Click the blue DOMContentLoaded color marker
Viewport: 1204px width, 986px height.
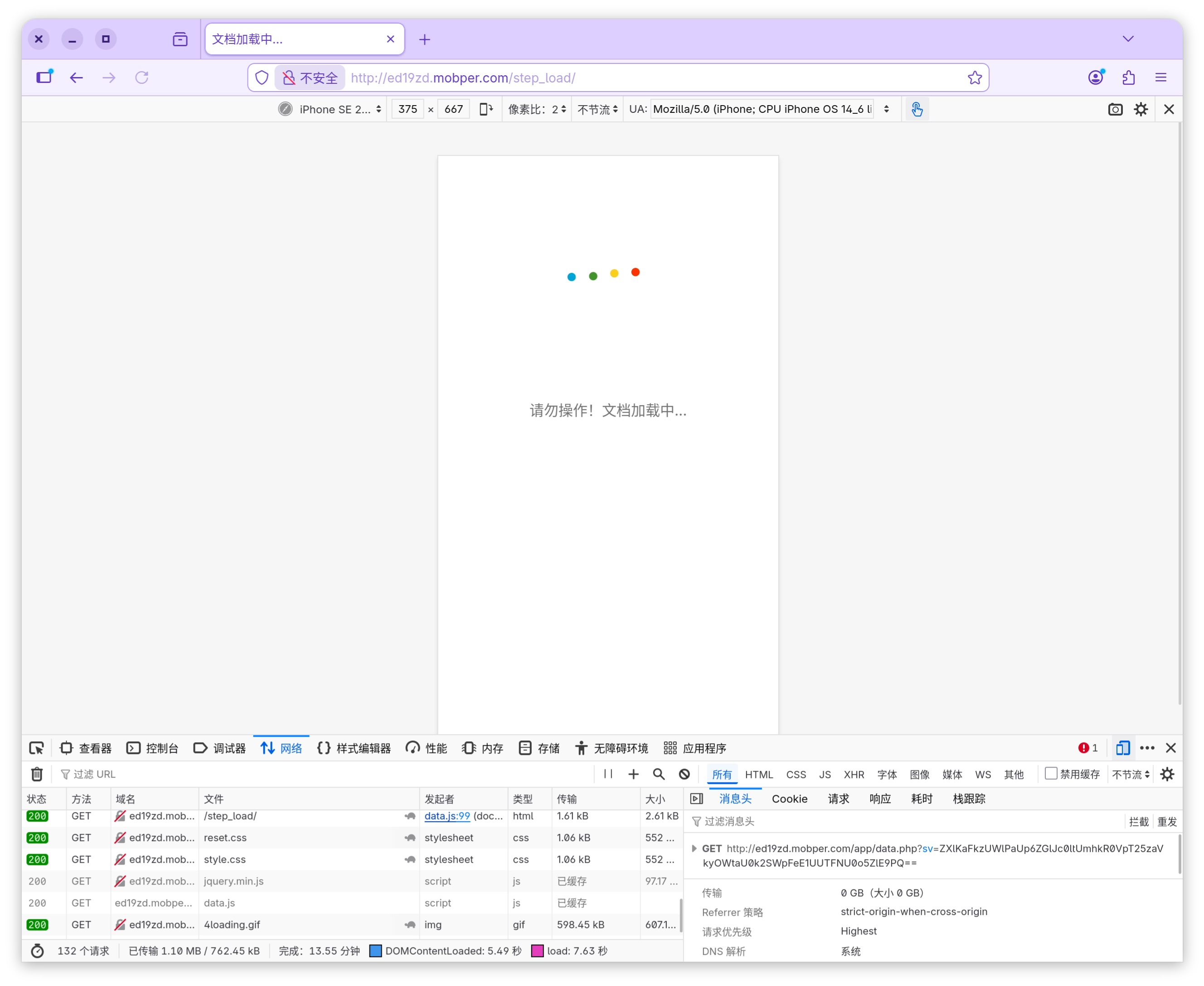376,951
